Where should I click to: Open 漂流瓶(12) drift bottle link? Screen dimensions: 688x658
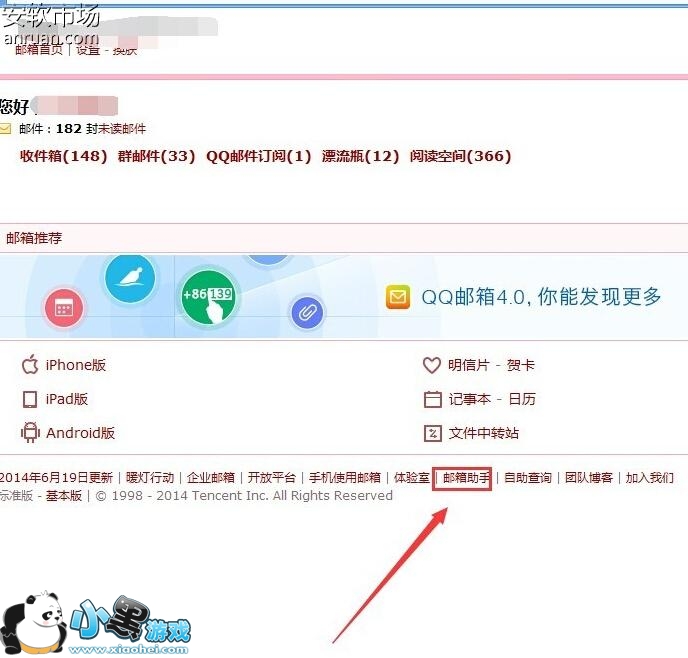360,156
